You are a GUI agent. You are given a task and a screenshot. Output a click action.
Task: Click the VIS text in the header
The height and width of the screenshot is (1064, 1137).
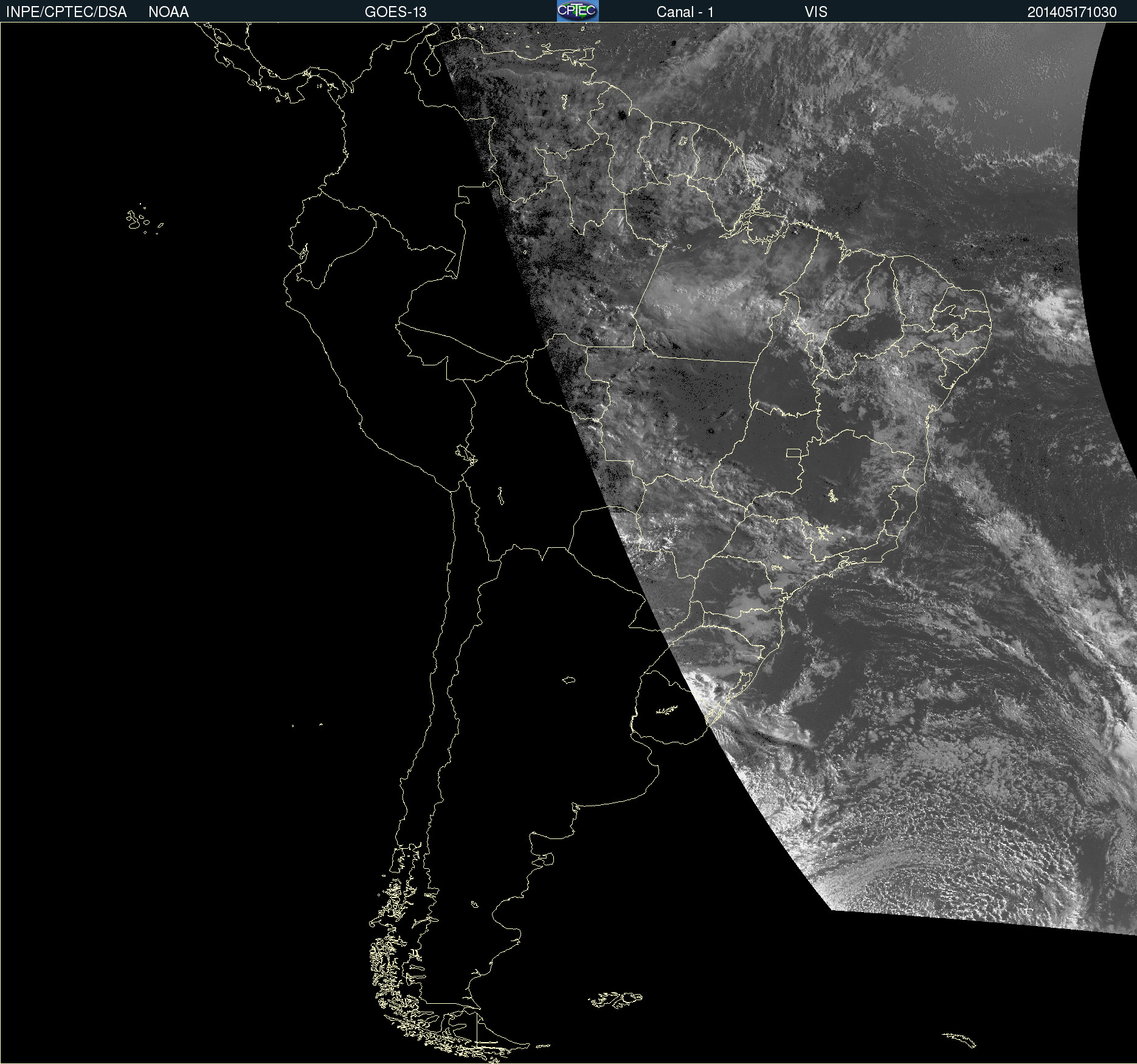coord(815,12)
